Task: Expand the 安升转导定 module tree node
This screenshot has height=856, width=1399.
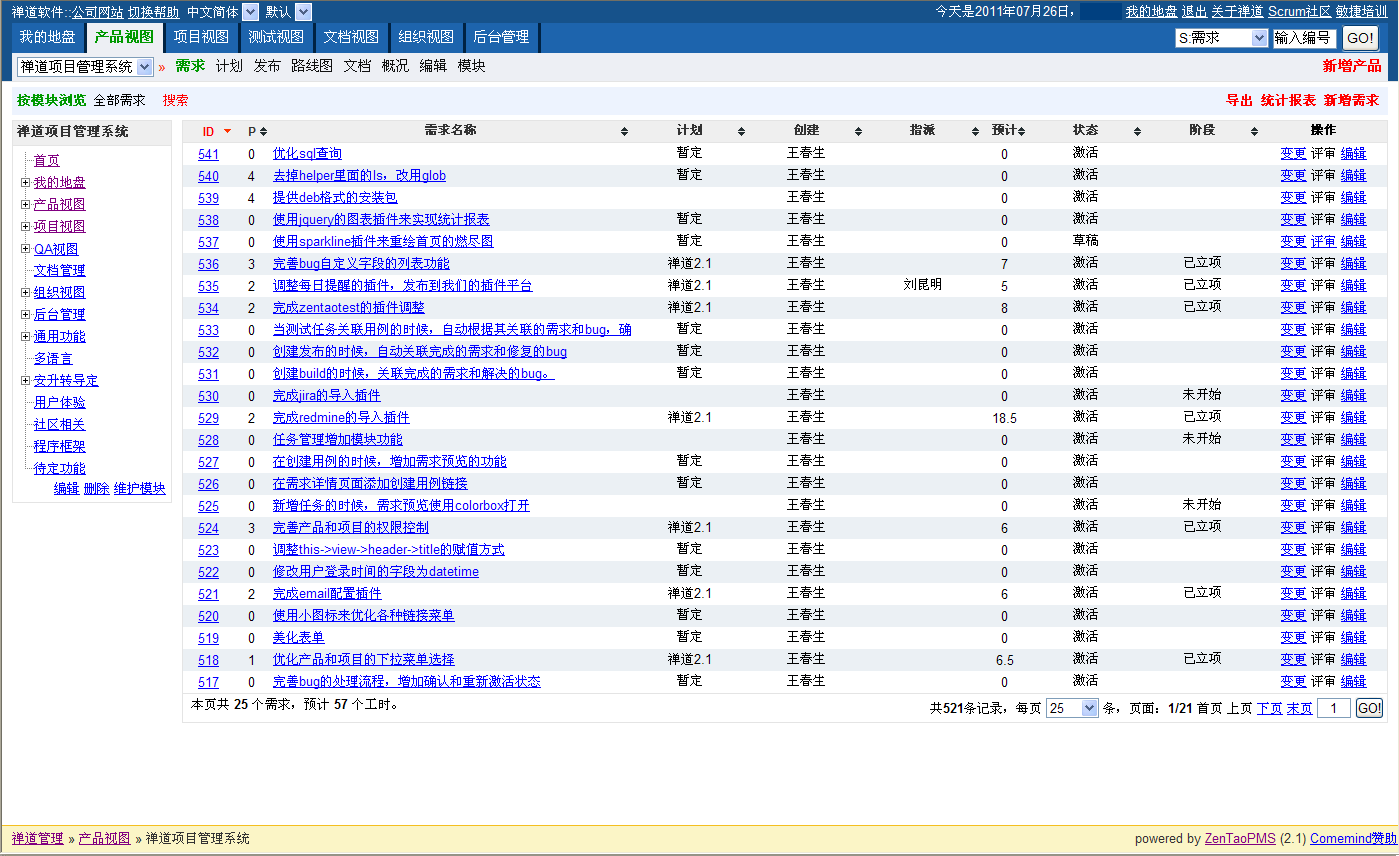Action: click(x=25, y=380)
